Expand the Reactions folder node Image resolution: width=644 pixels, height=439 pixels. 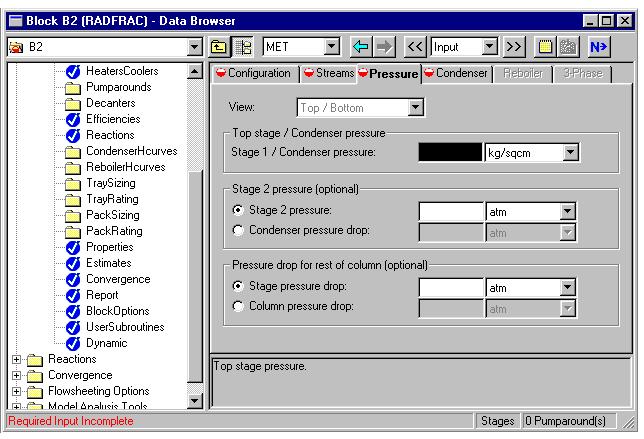pyautogui.click(x=16, y=359)
